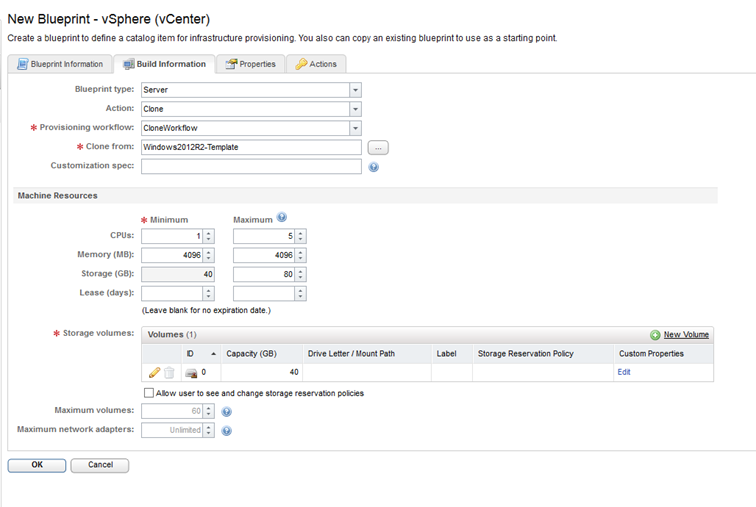Viewport: 756px width, 507px height.
Task: Expand the Action dropdown
Action: 355,109
